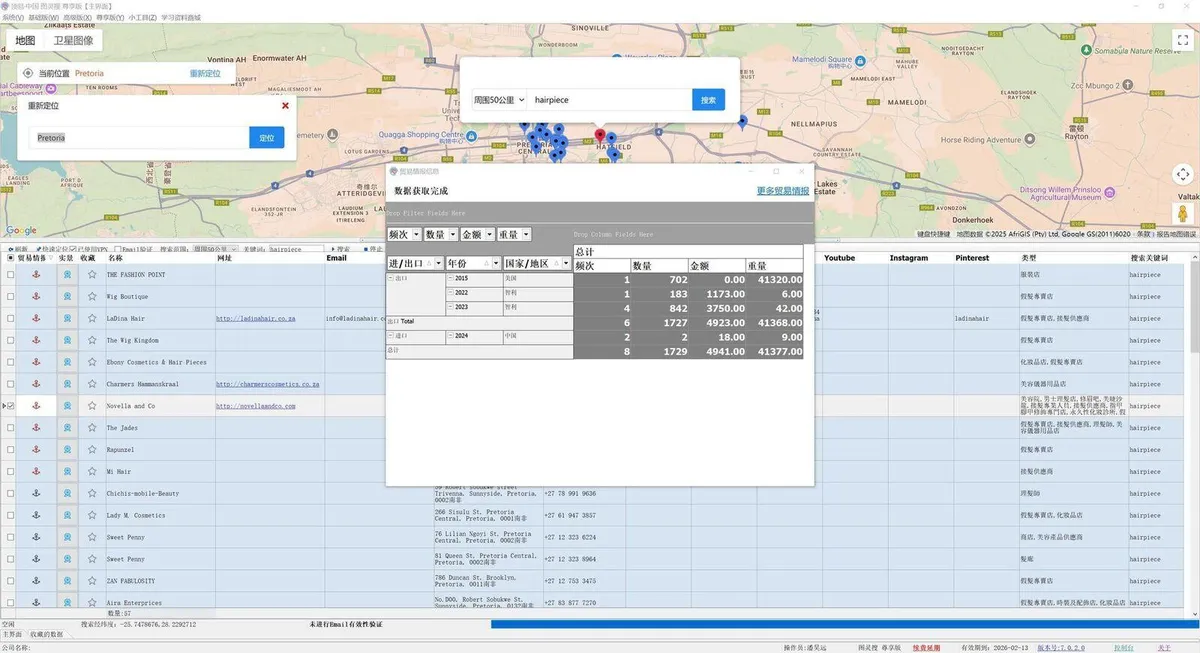Image resolution: width=1200 pixels, height=653 pixels.
Task: Close the relocate panel with red X
Action: click(285, 105)
